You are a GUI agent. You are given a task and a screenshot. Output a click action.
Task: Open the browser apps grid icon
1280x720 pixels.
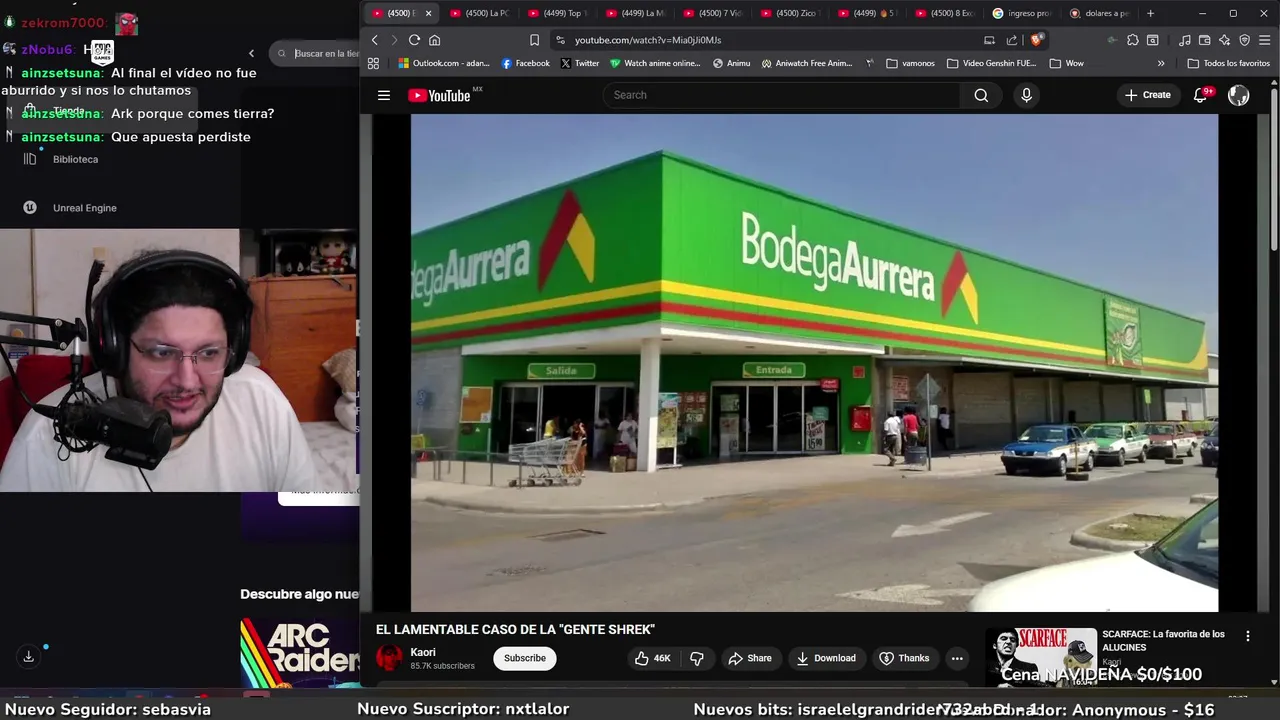pos(373,63)
